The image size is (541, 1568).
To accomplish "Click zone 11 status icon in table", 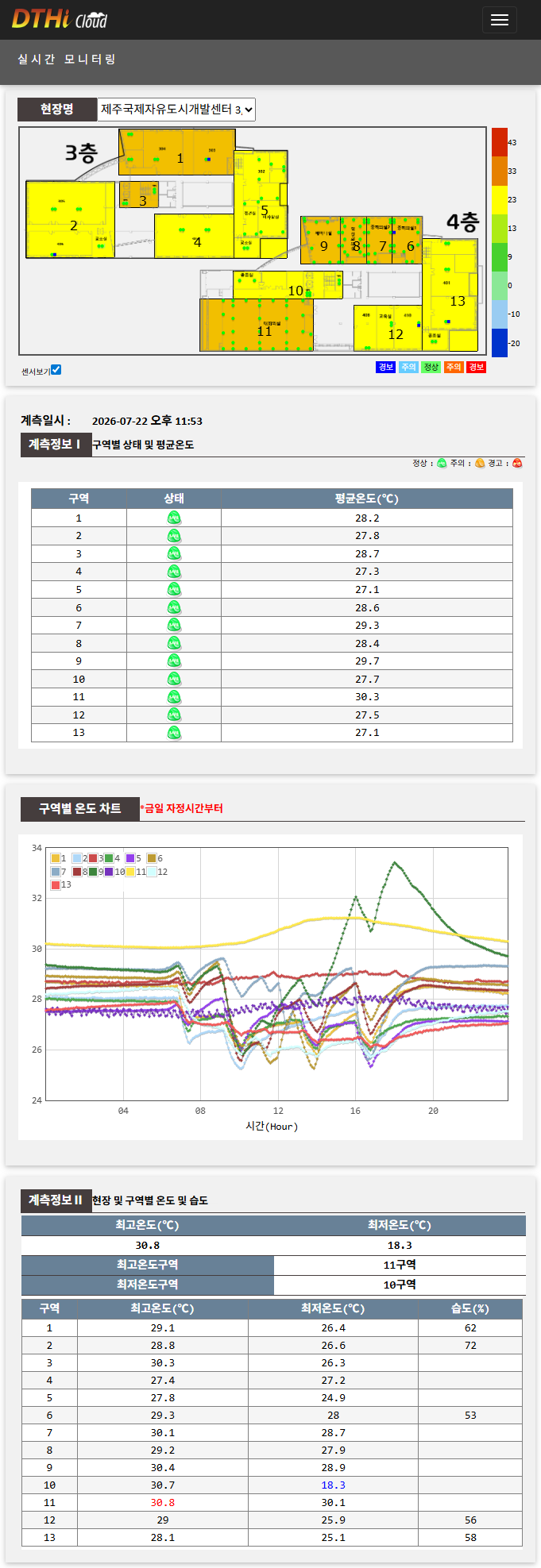I will 174,697.
